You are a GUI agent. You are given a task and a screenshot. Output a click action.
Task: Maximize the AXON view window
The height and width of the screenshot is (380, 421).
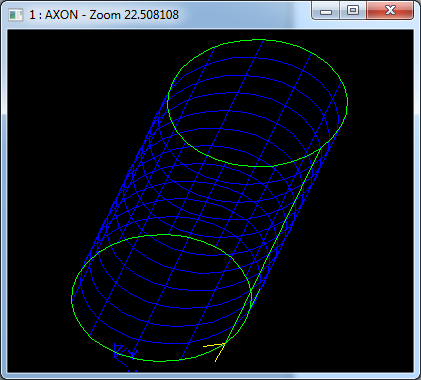click(x=353, y=11)
